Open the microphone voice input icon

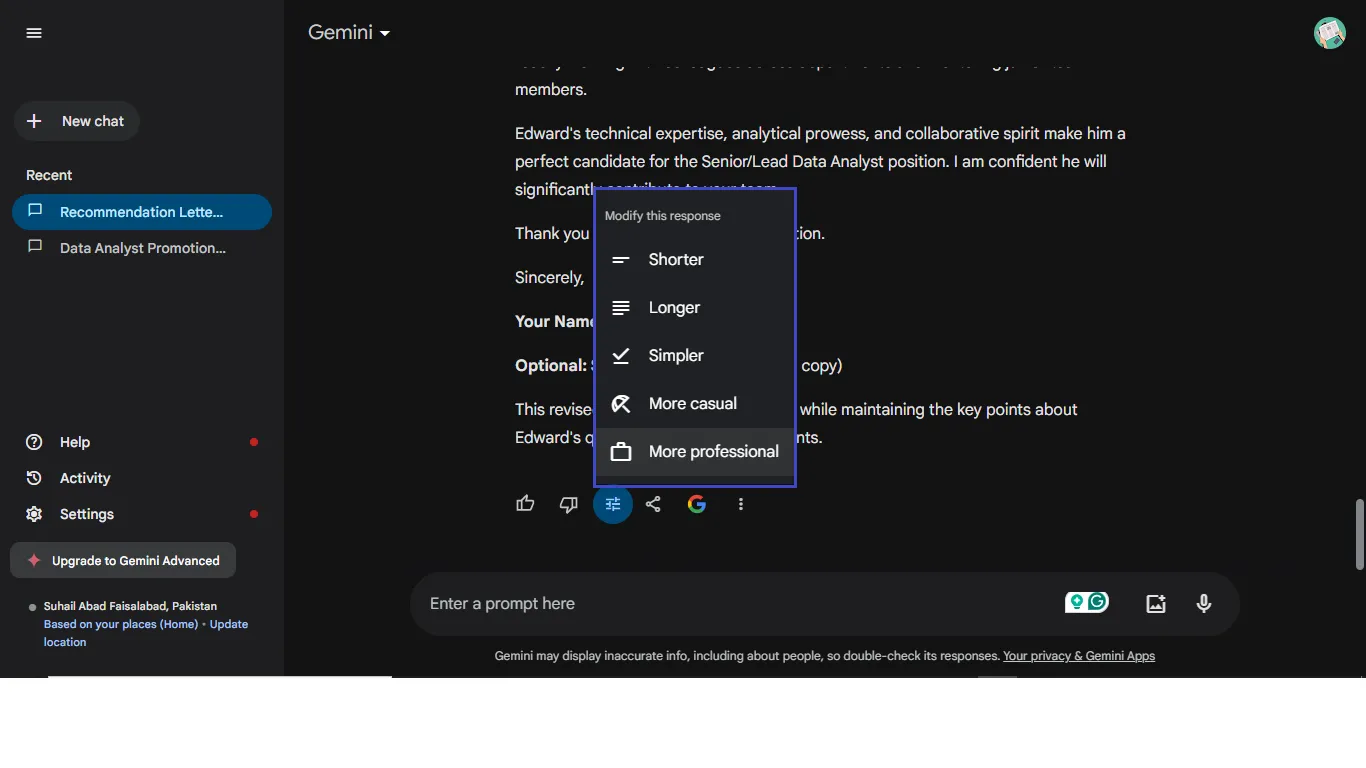[x=1203, y=603]
